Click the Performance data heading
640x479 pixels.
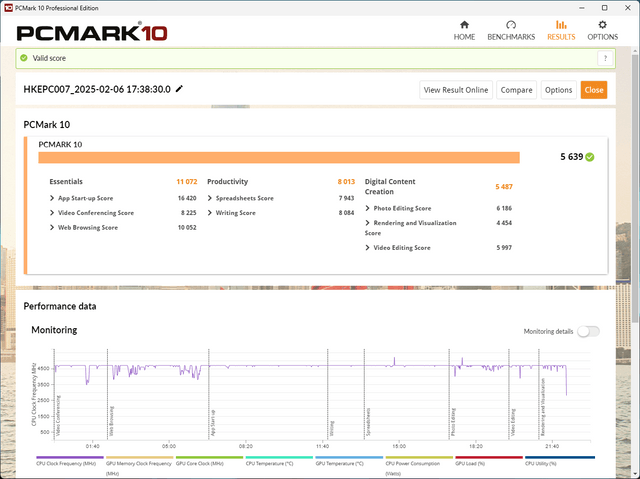(60, 306)
